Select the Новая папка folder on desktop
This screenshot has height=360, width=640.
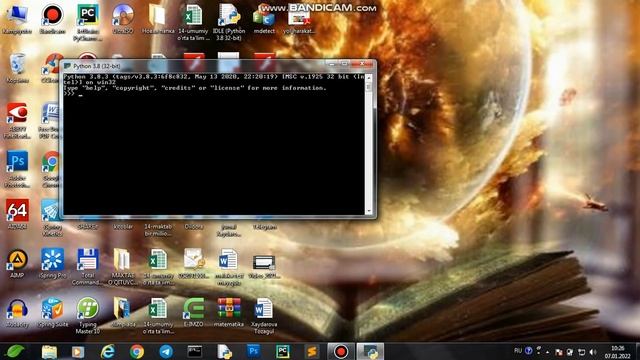coord(158,18)
